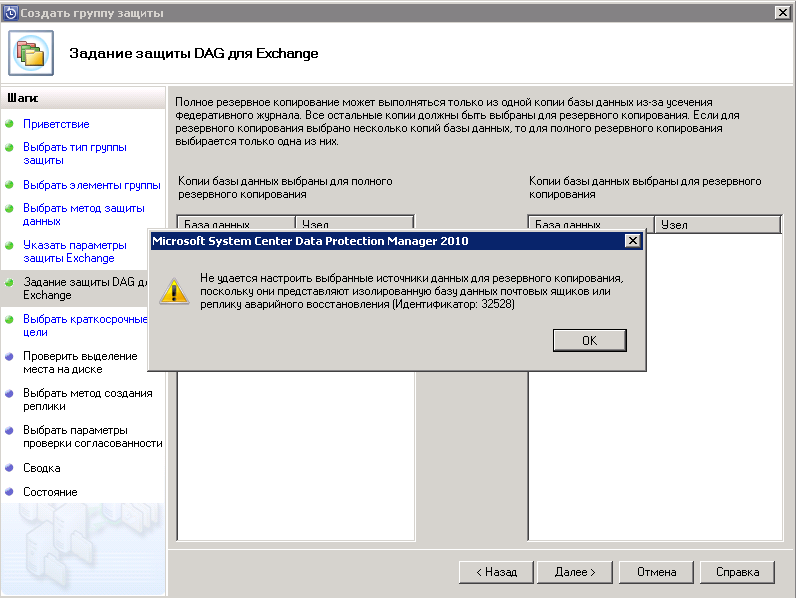Click the green bullet beside Приветствие
This screenshot has height=598, width=796.
(9, 123)
